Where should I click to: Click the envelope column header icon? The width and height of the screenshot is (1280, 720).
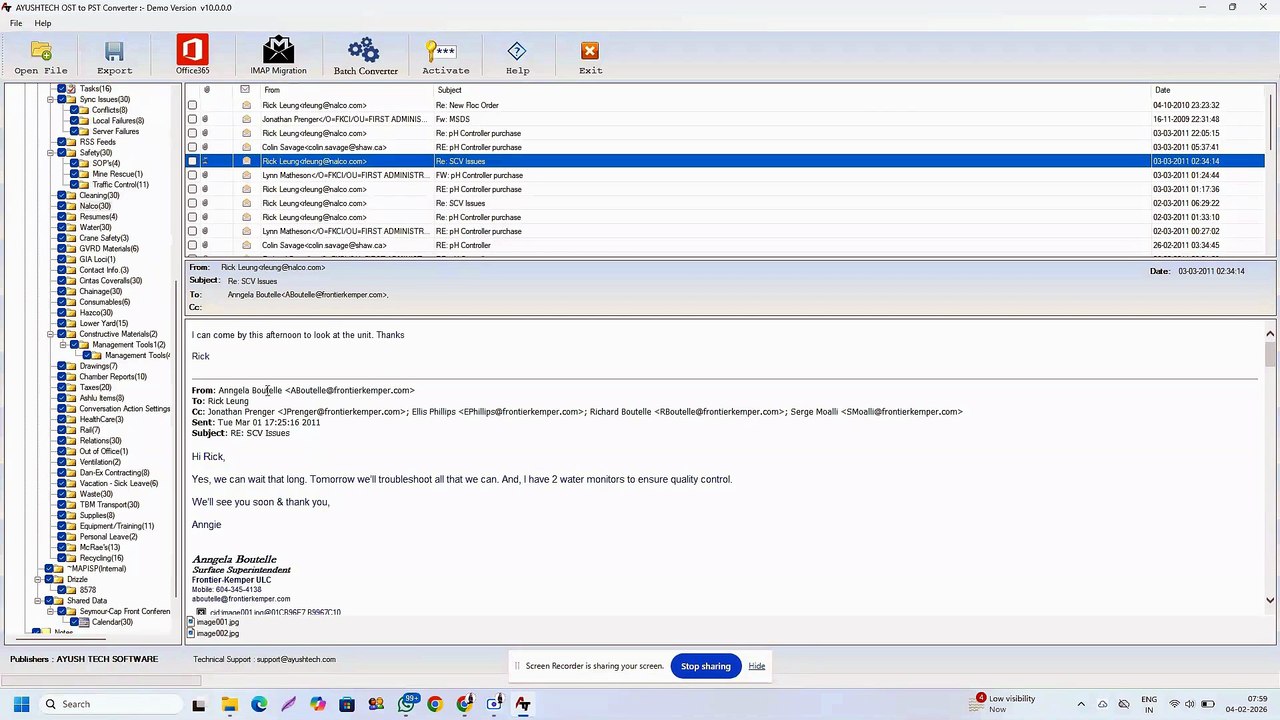(x=245, y=90)
